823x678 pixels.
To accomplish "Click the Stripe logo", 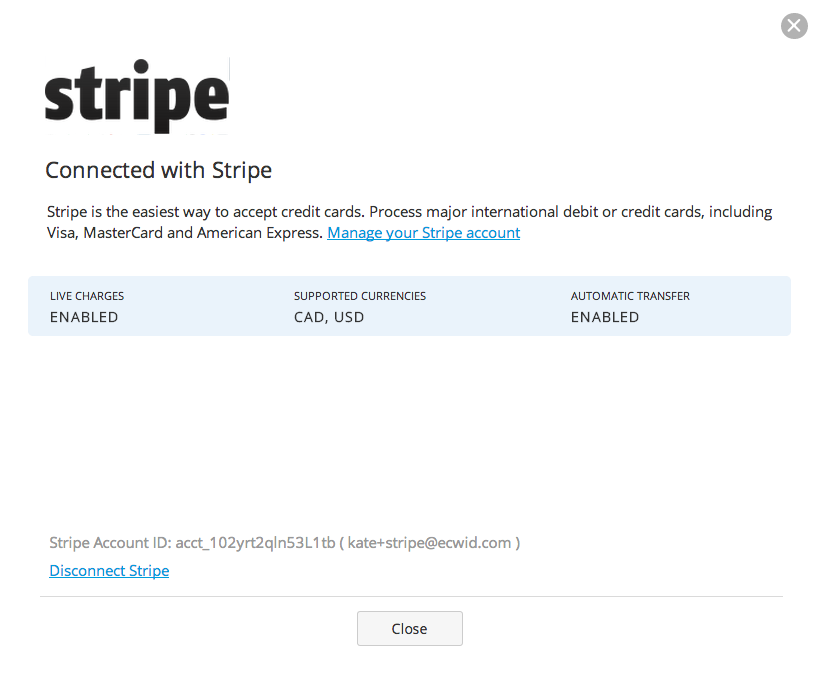I will tap(137, 96).
